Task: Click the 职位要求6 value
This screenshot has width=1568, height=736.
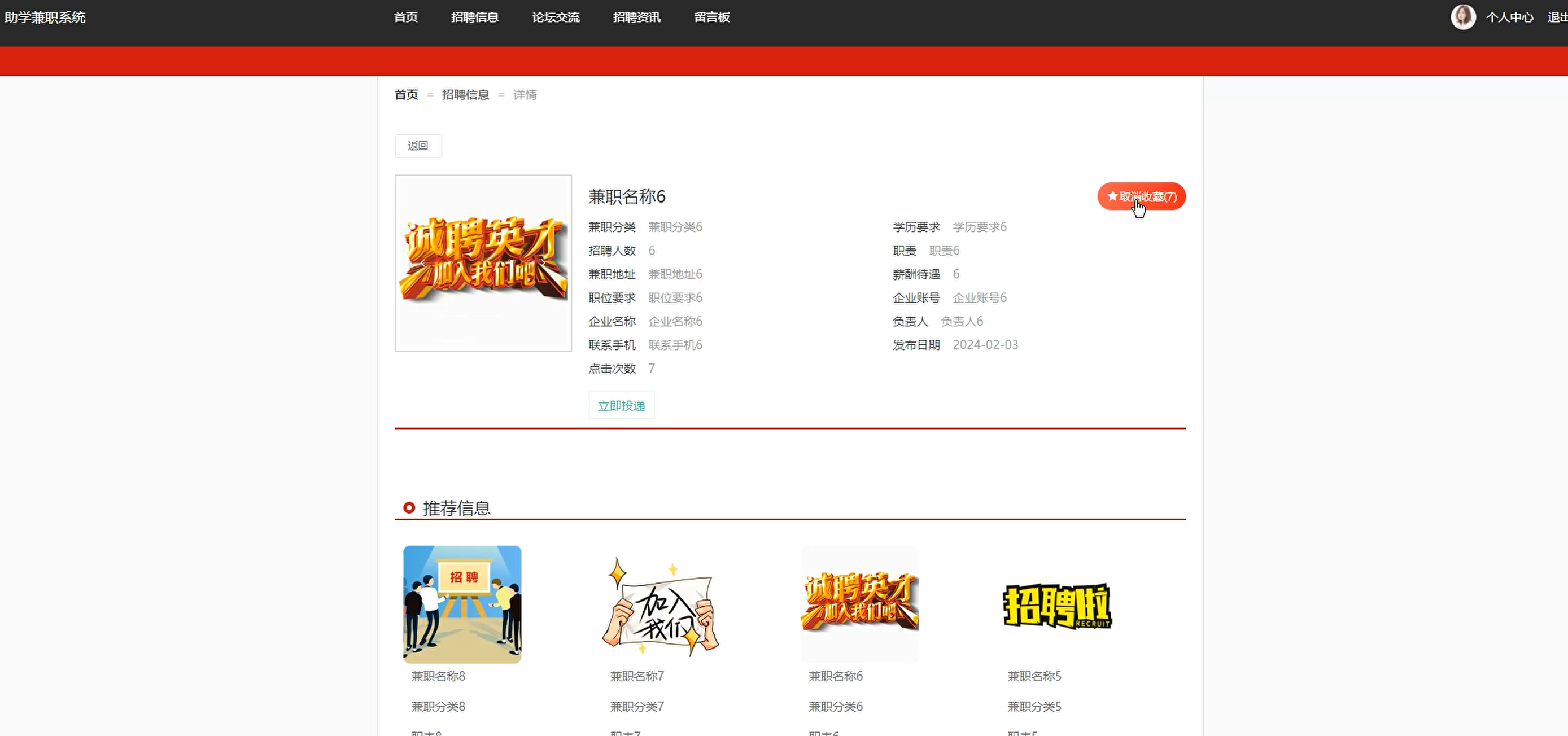Action: [x=675, y=298]
